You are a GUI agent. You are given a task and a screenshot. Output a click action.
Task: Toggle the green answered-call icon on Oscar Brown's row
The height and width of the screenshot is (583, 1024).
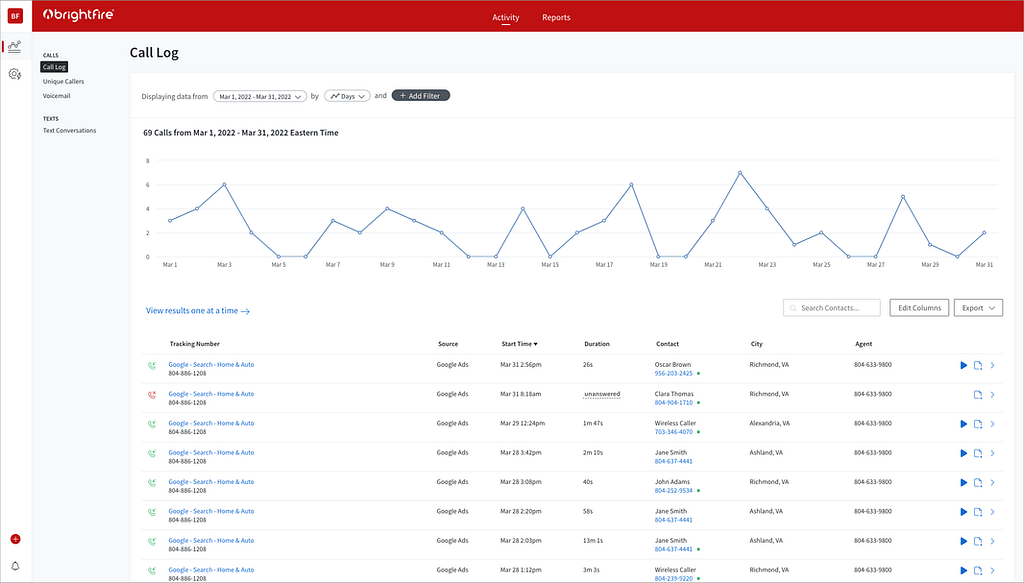(x=150, y=366)
